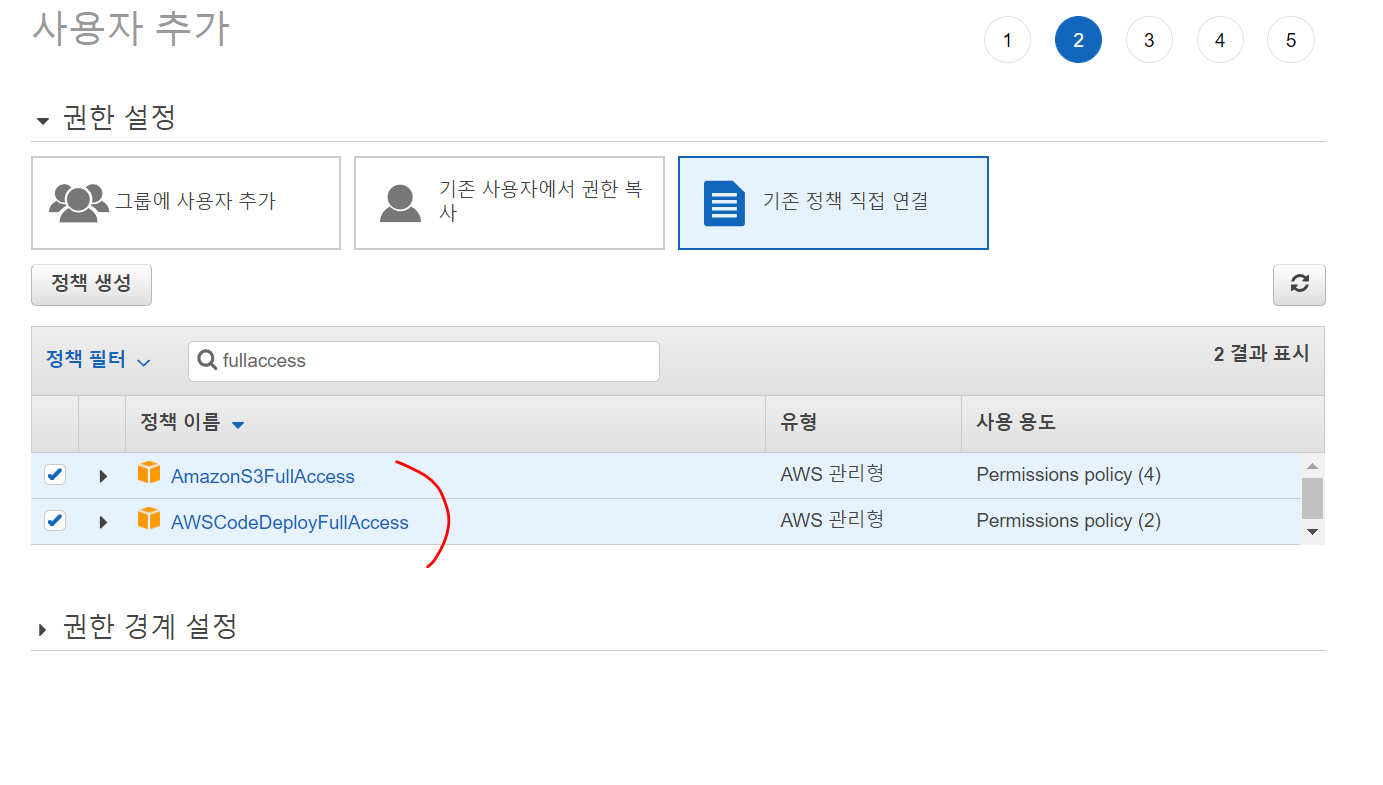Image resolution: width=1383 pixels, height=785 pixels.
Task: Click AWS 관리형 in the AmazonS3FullAccess row
Action: pyautogui.click(x=832, y=474)
